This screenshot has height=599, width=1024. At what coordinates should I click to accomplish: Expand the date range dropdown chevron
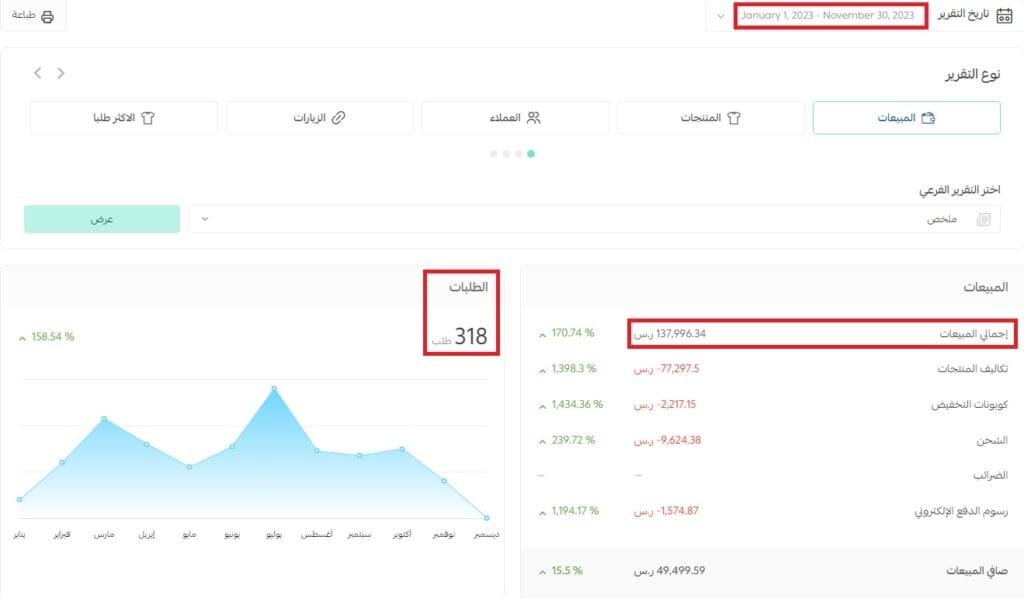pos(720,16)
